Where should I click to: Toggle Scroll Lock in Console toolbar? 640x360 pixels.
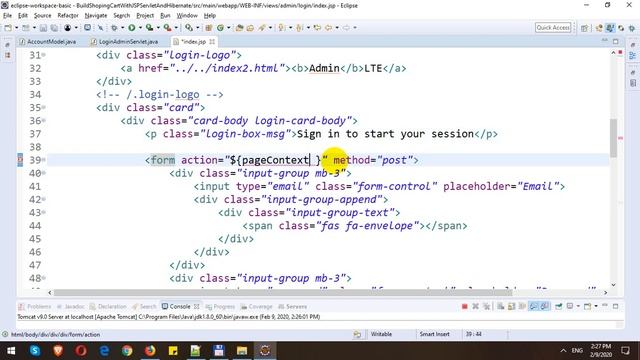(512, 306)
